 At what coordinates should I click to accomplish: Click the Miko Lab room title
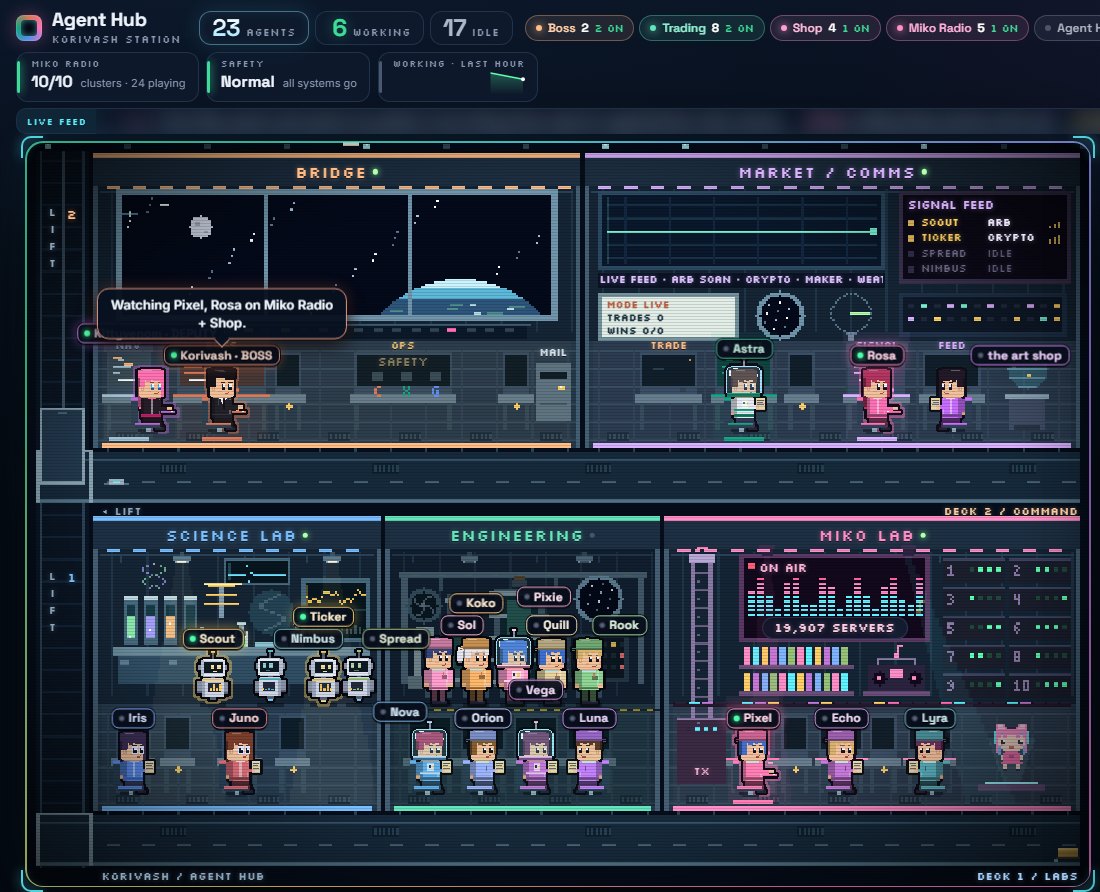point(866,536)
